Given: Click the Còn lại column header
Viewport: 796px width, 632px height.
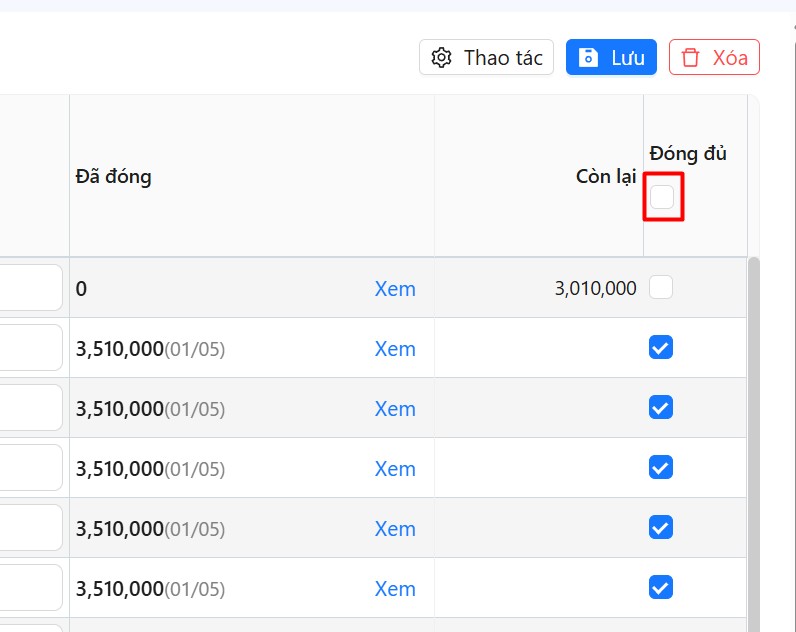Looking at the screenshot, I should pos(606,177).
